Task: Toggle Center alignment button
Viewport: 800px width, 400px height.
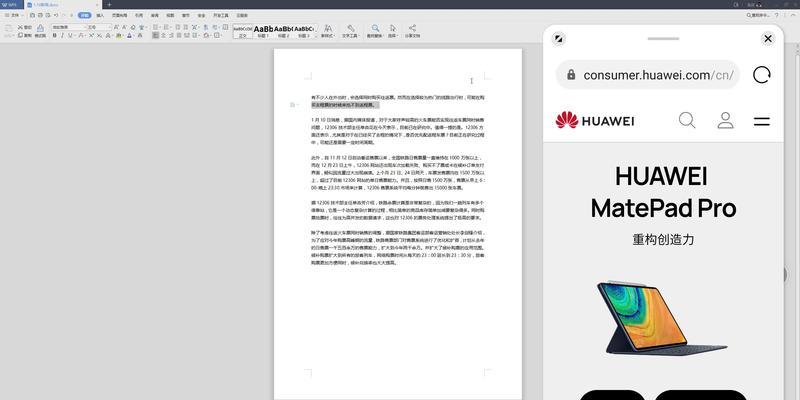Action: pyautogui.click(x=163, y=36)
